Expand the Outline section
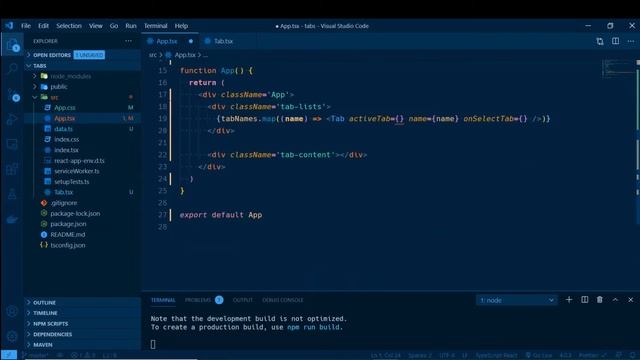 click(44, 302)
